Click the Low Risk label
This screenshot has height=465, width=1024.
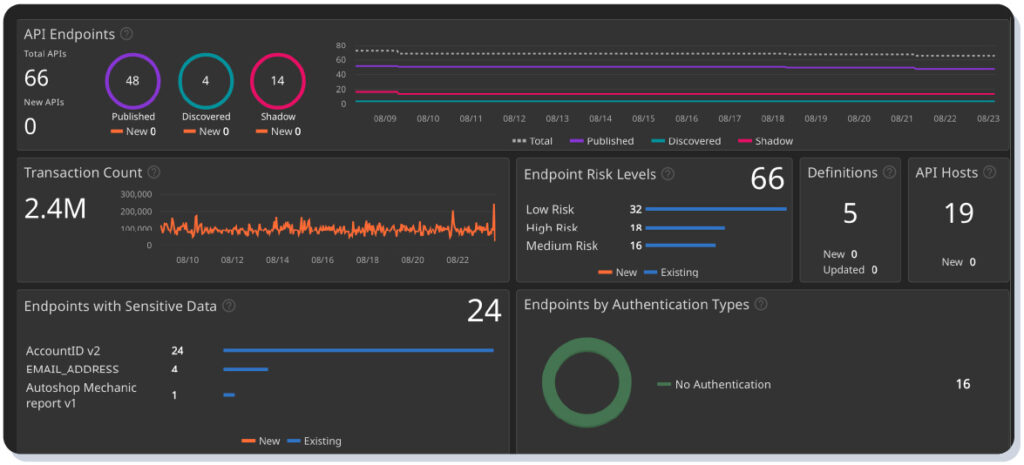tap(550, 210)
